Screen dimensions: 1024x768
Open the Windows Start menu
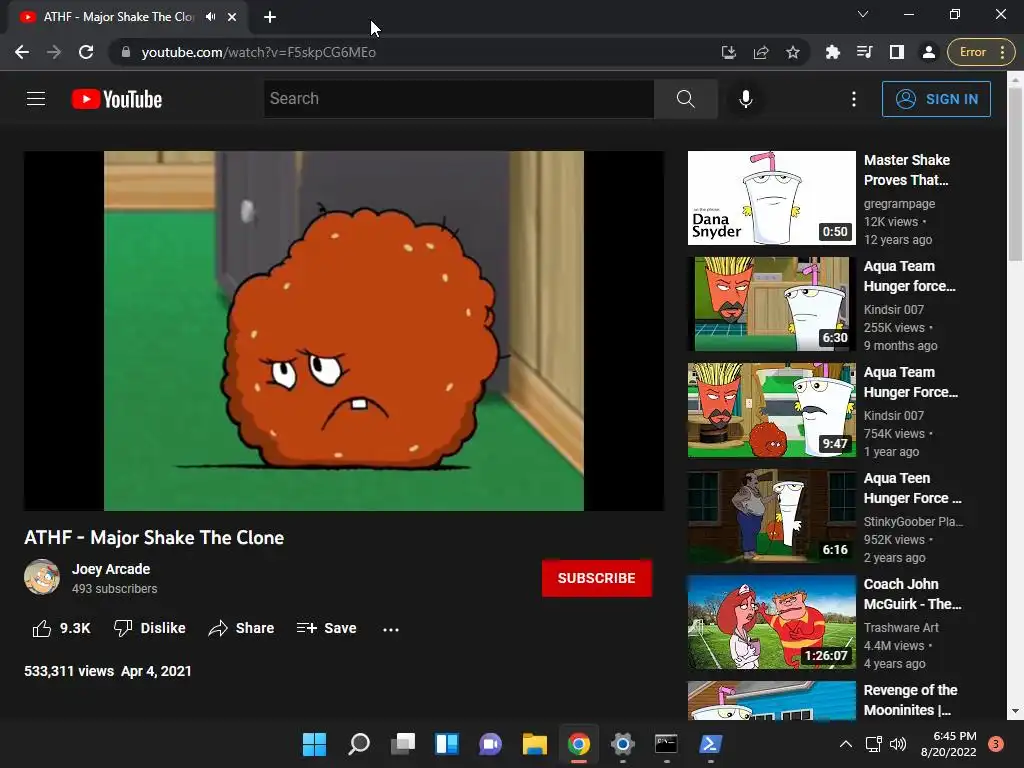click(x=314, y=744)
